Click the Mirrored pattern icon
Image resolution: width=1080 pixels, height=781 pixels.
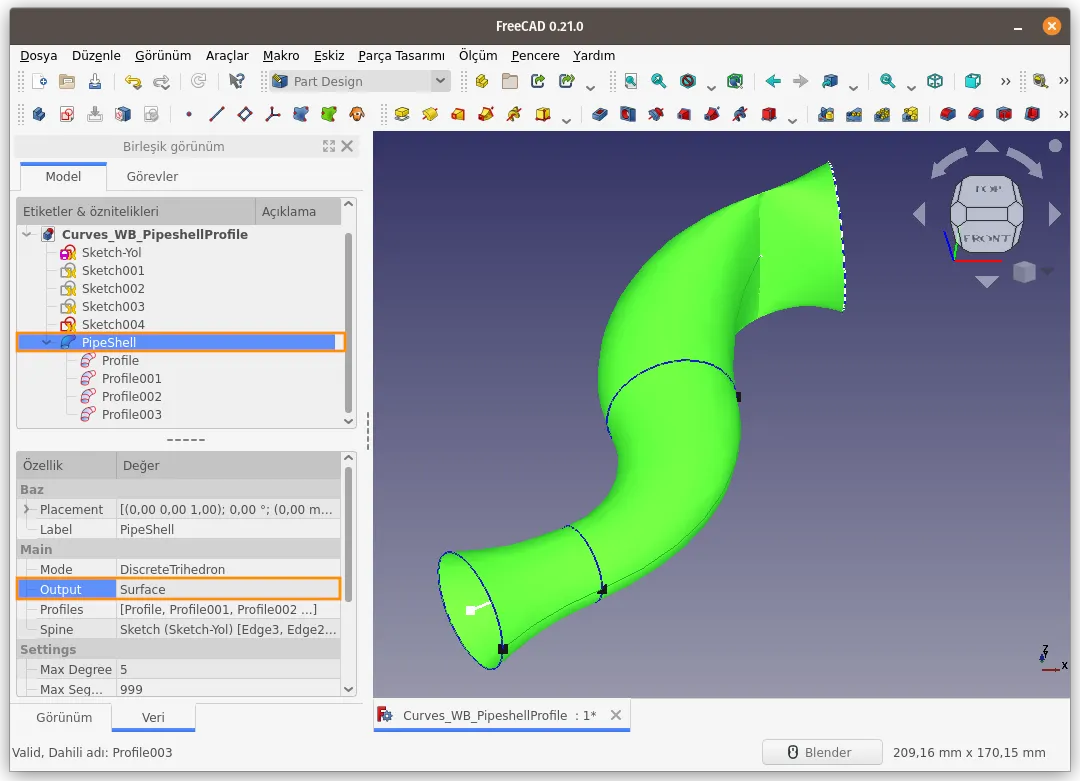(x=826, y=114)
